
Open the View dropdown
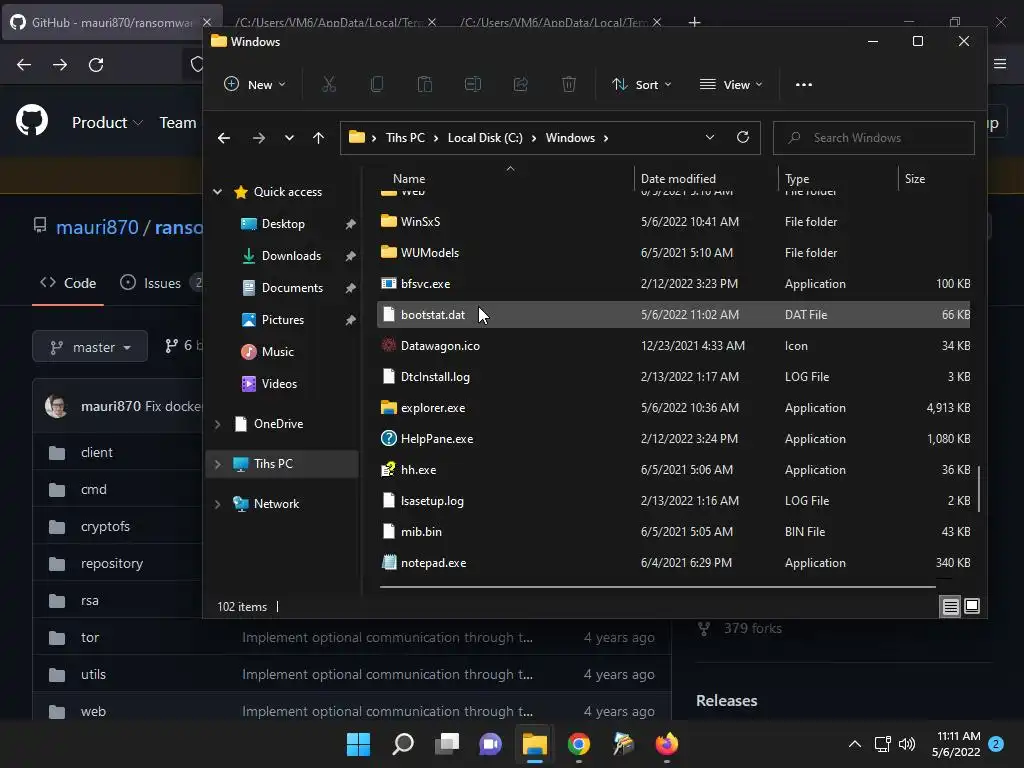coord(731,84)
